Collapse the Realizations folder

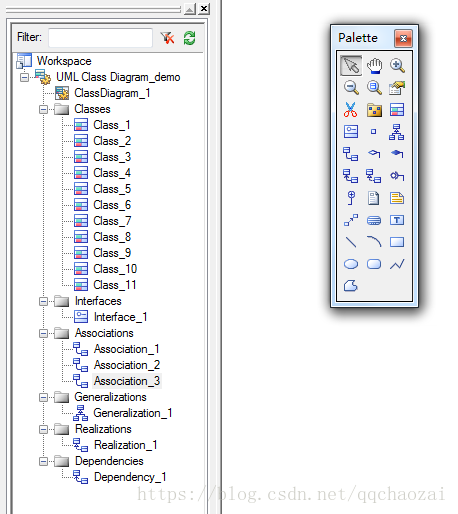coord(43,429)
